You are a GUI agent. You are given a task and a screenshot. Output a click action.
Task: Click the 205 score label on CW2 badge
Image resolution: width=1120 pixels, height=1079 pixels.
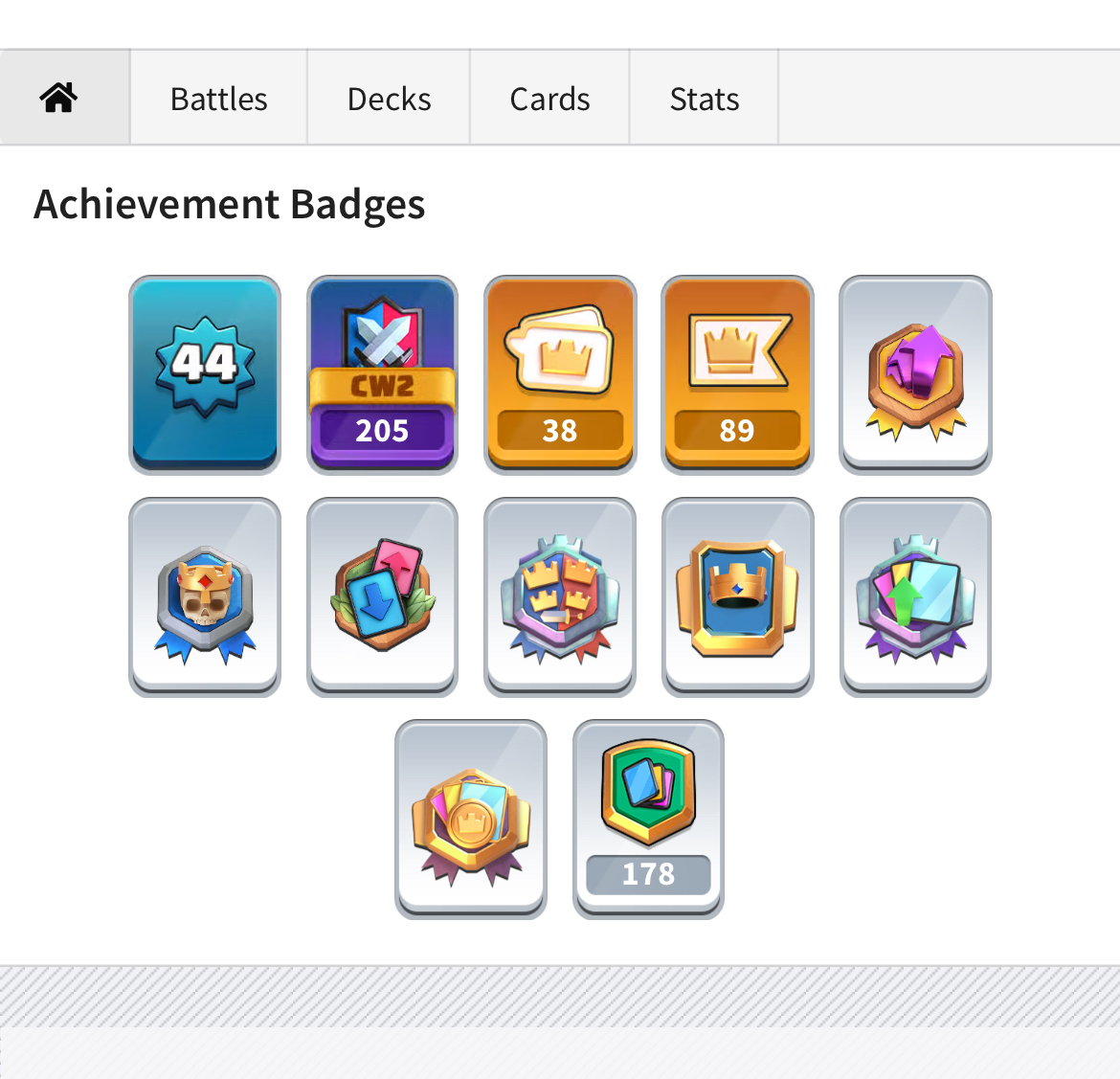tap(382, 430)
